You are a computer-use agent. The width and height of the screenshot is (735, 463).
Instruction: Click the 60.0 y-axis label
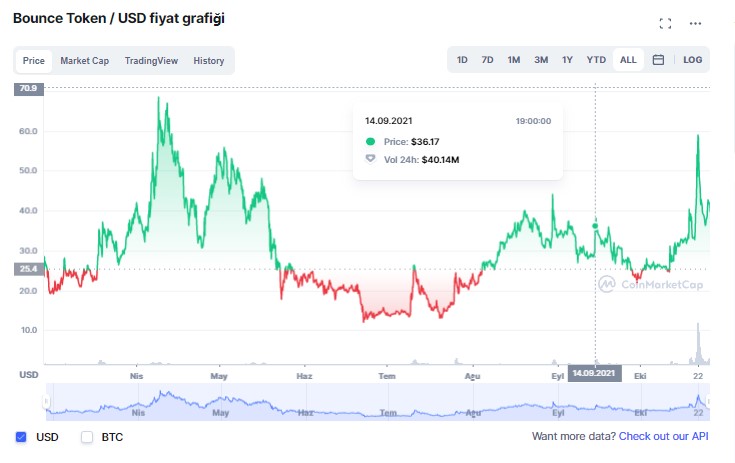coord(28,131)
